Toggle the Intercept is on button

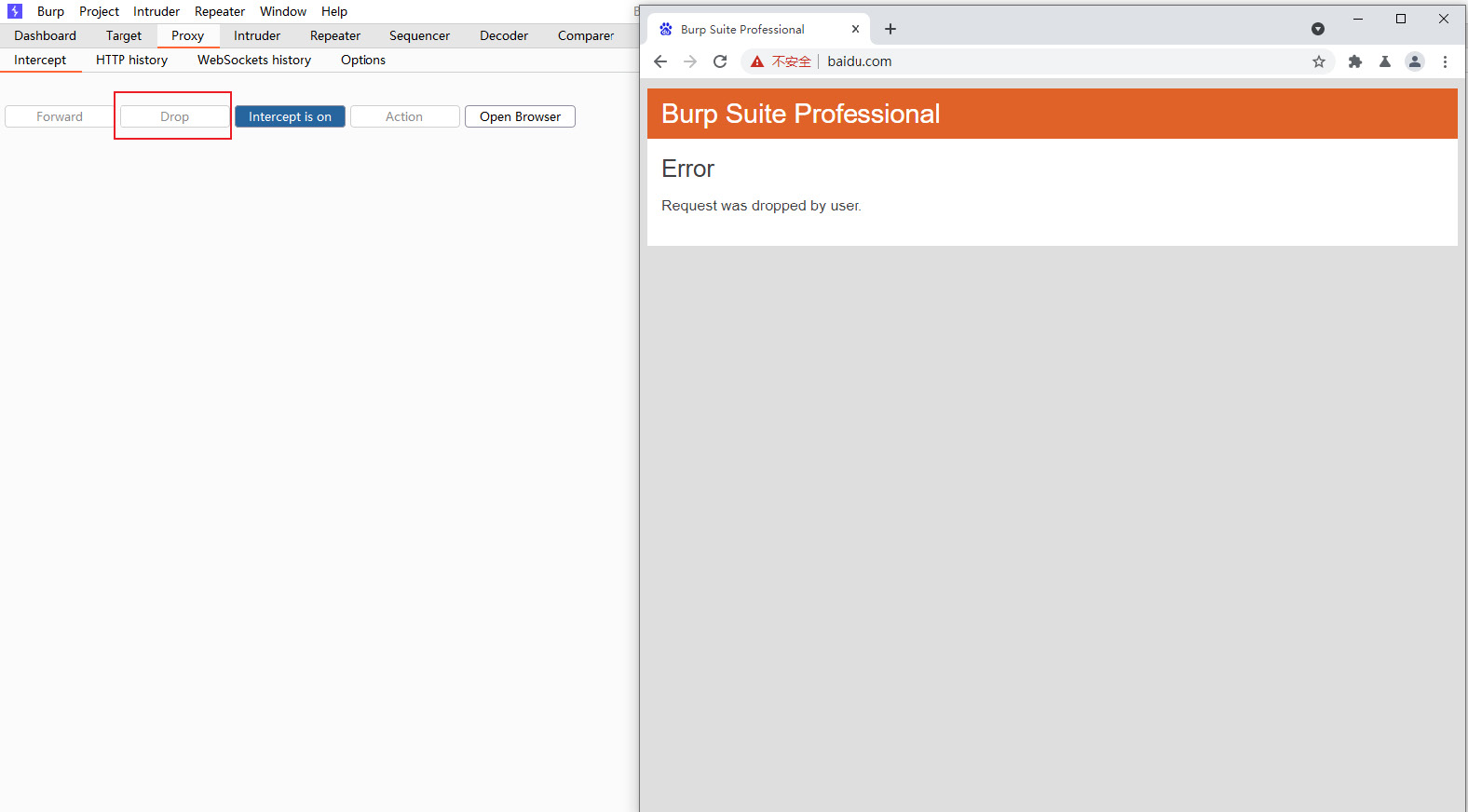click(x=290, y=116)
